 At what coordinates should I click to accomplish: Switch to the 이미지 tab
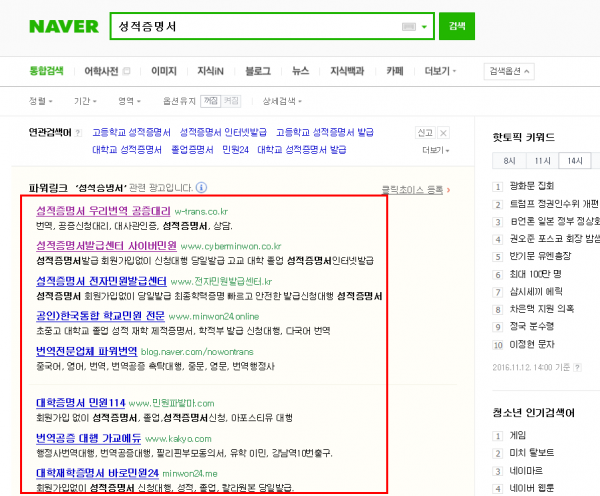click(x=164, y=71)
